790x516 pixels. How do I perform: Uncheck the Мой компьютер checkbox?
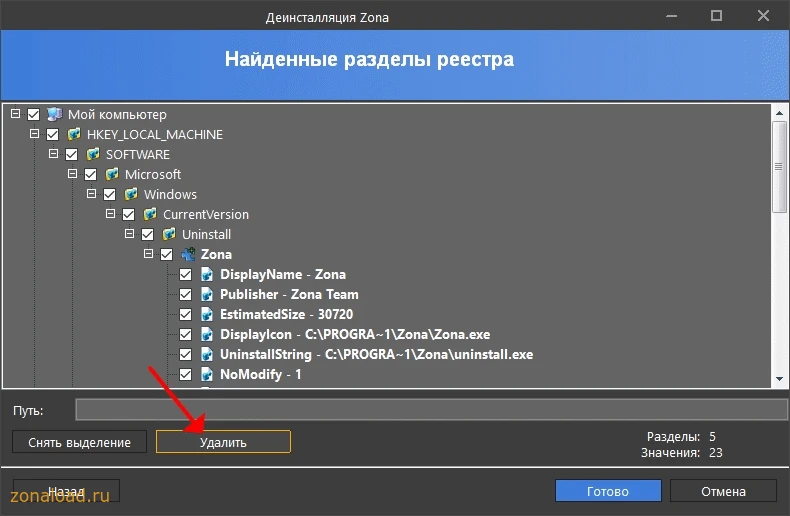[33, 114]
